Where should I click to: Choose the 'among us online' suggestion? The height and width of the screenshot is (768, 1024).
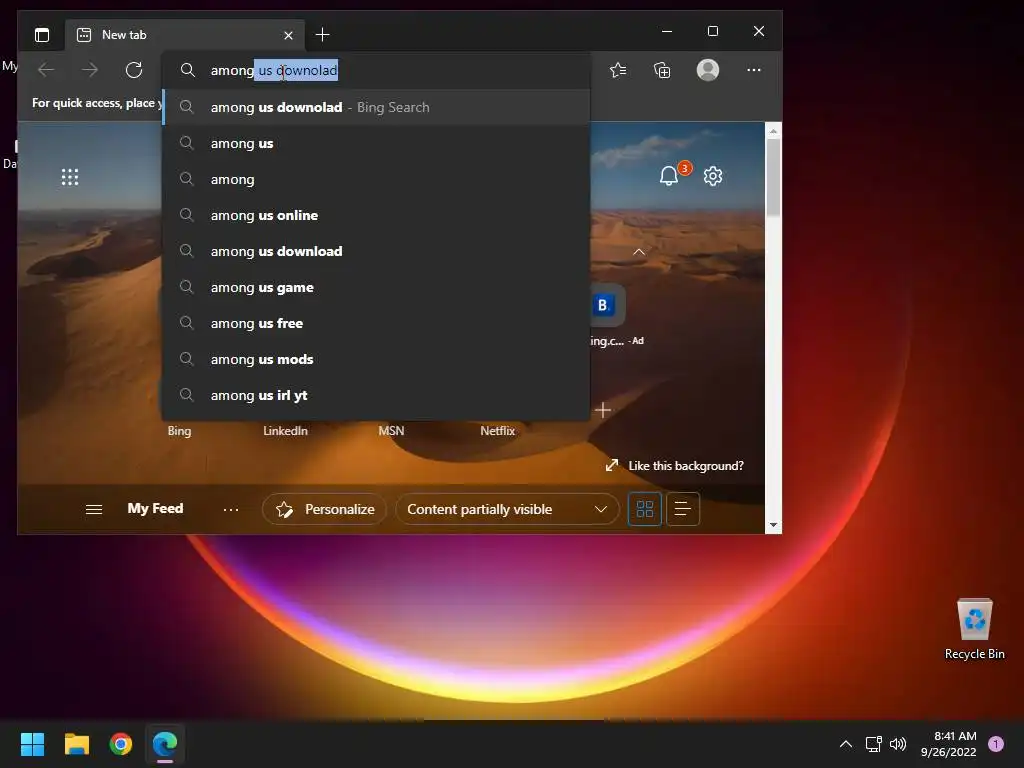tap(376, 215)
